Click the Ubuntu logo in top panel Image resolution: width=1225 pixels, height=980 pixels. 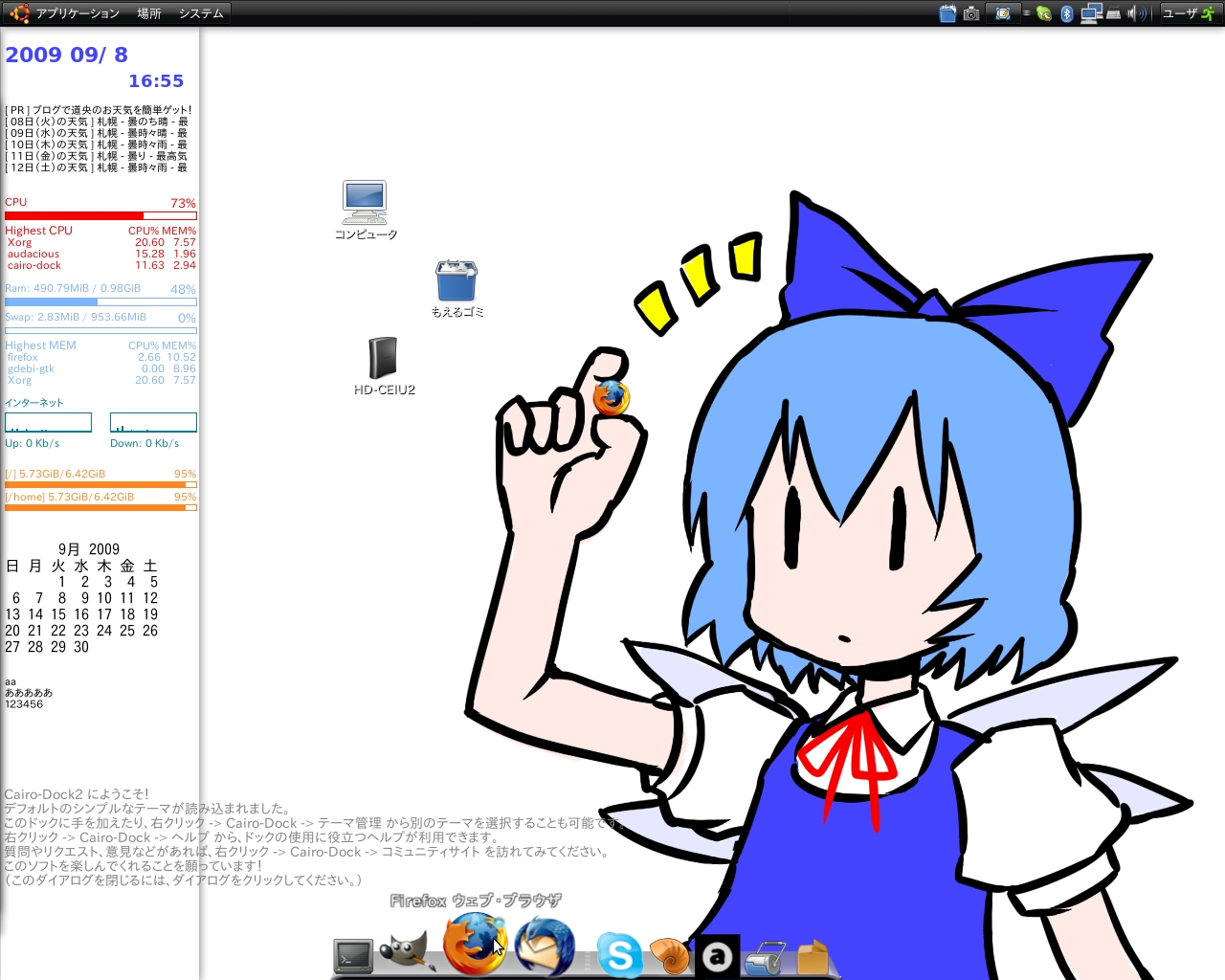19,13
